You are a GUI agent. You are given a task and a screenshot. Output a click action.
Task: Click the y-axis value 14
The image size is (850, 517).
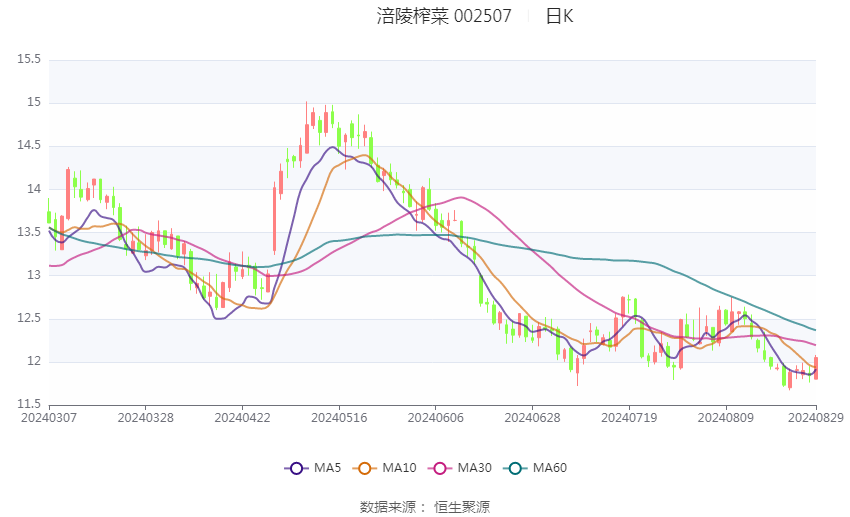(34, 189)
